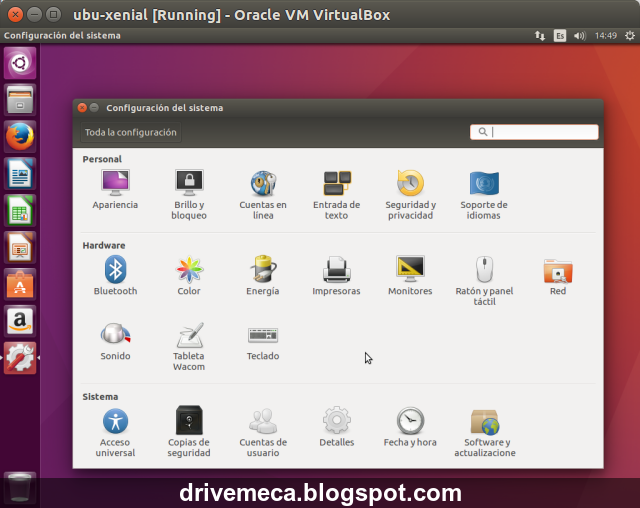Image resolution: width=640 pixels, height=508 pixels.
Task: Open Fecha y hora settings
Action: [410, 426]
